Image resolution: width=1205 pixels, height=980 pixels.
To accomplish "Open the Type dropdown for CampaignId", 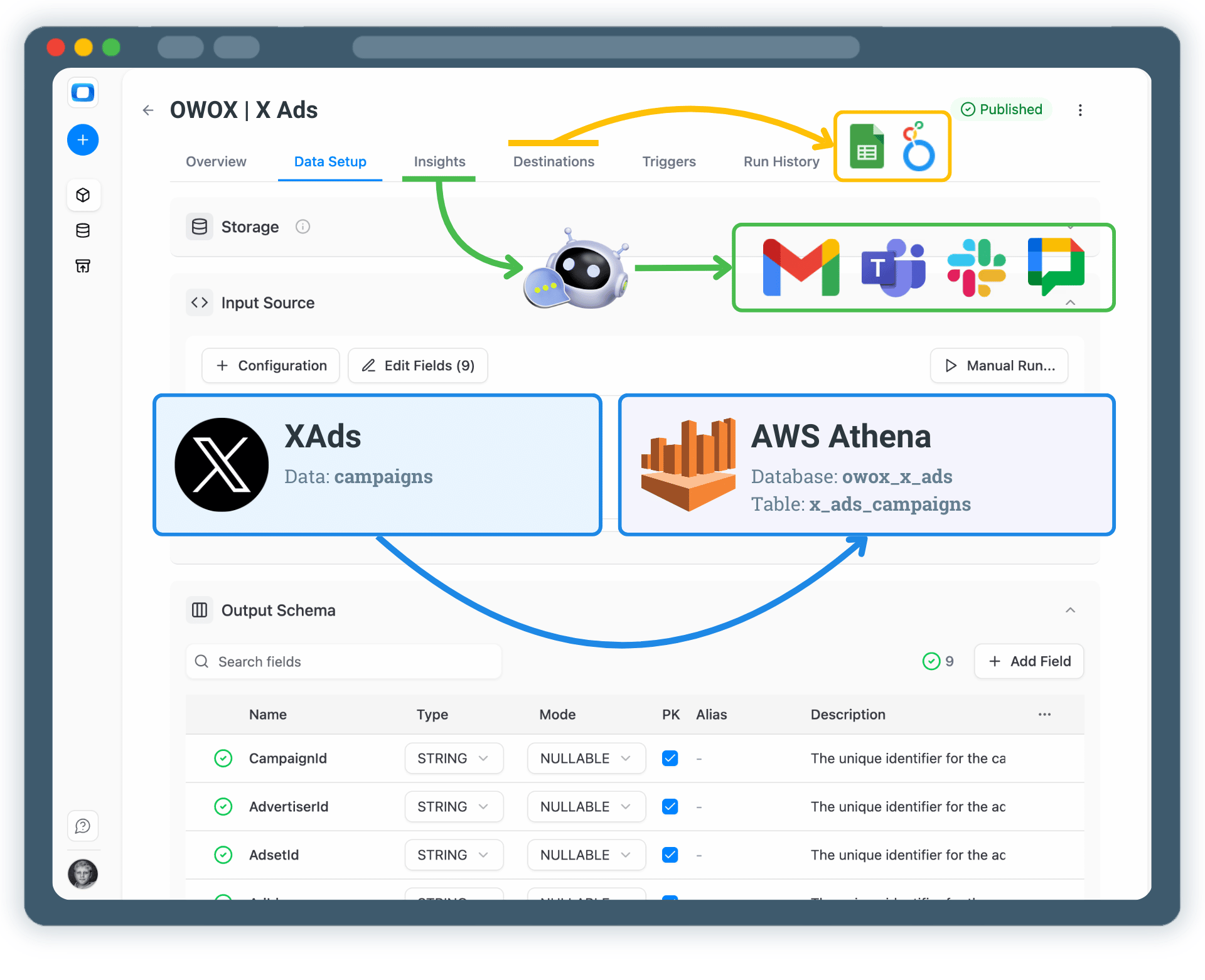I will 453,758.
